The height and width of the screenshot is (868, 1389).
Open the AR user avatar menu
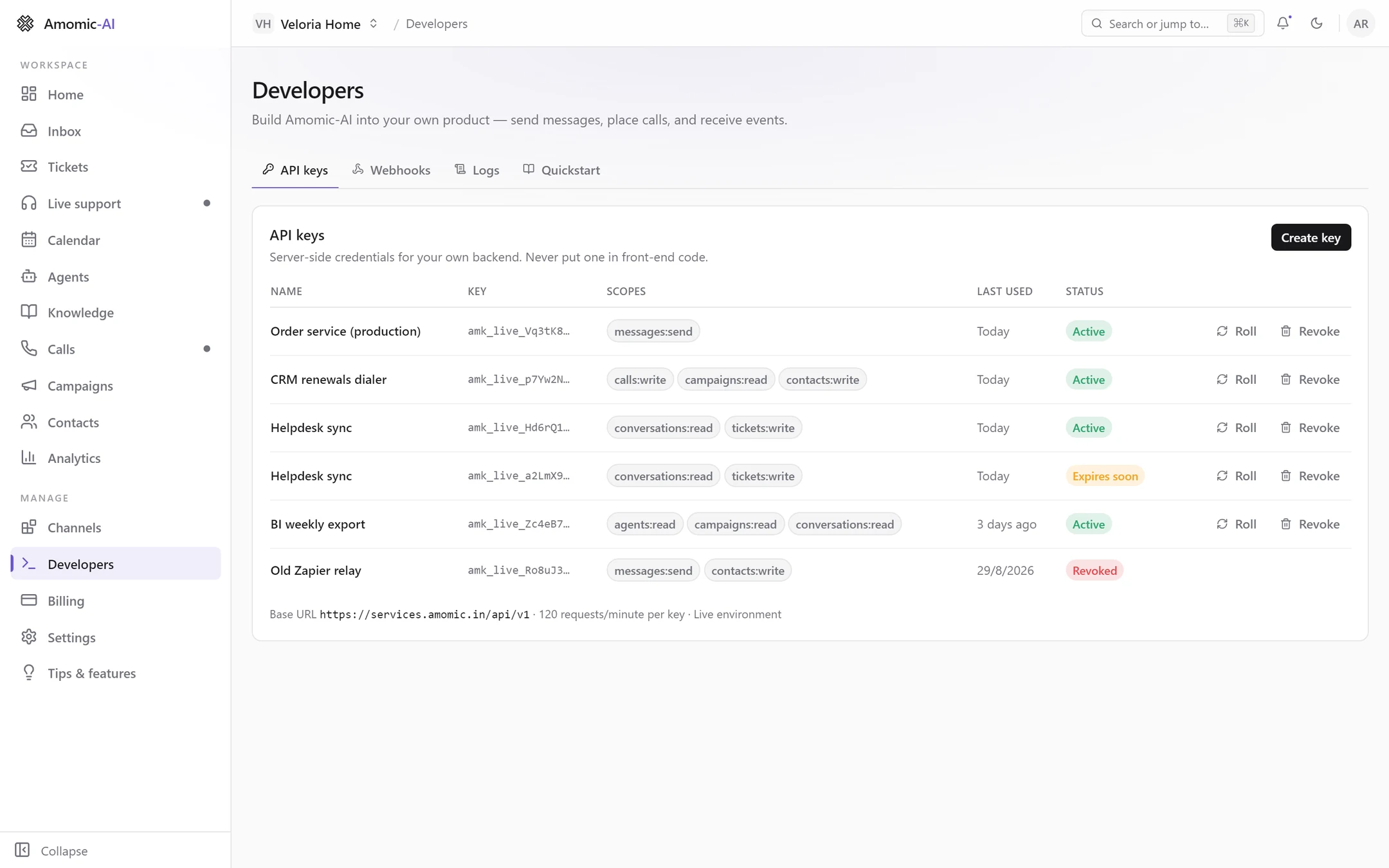click(x=1361, y=24)
